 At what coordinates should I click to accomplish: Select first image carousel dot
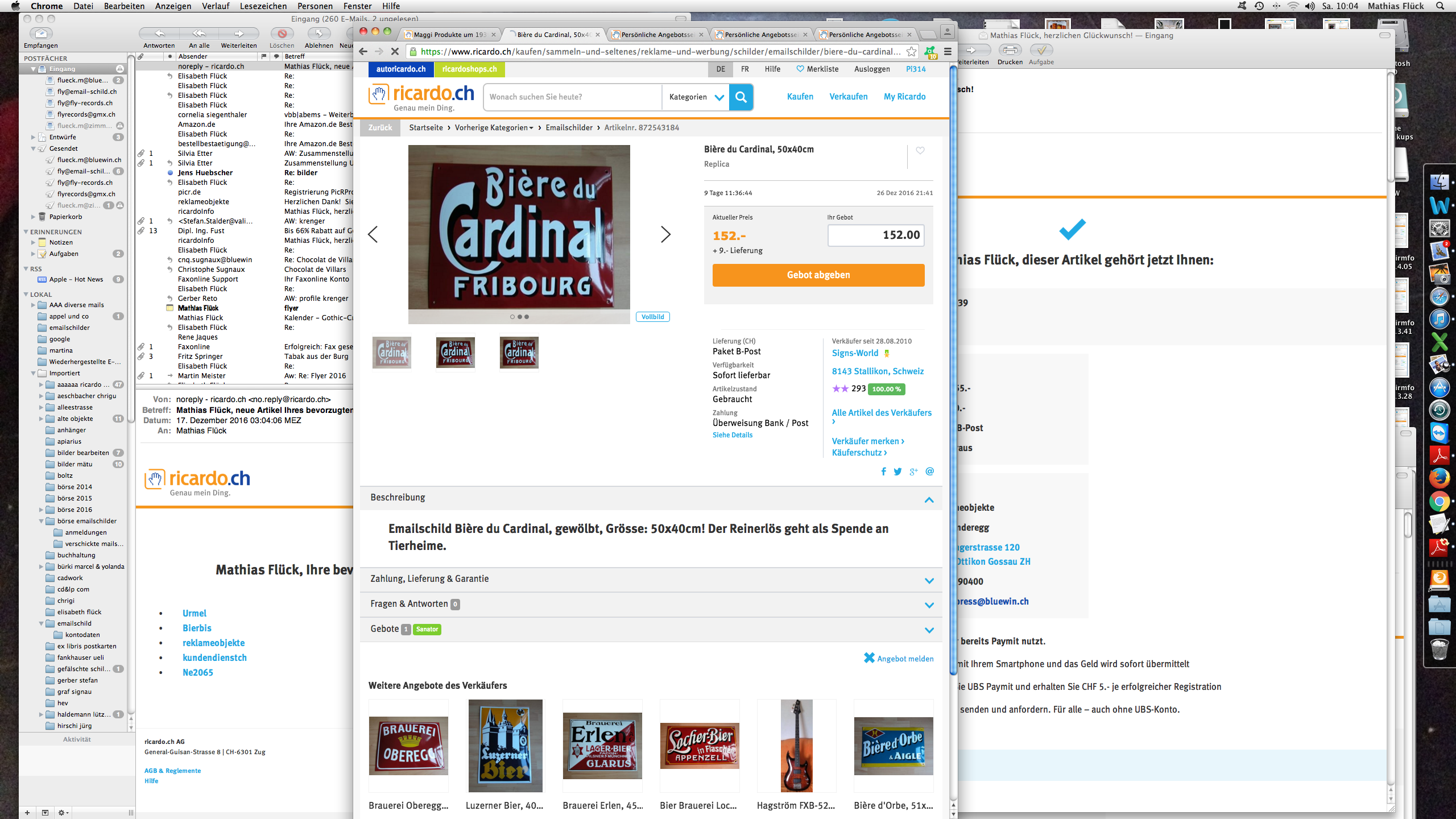(x=512, y=317)
